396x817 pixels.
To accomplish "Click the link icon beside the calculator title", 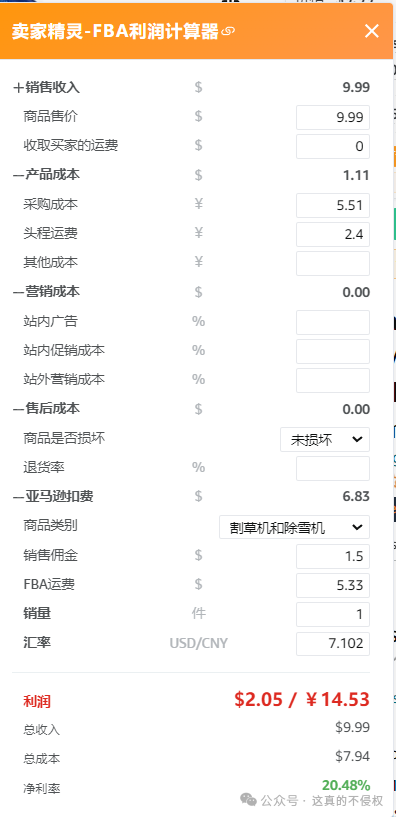I will pos(228,32).
